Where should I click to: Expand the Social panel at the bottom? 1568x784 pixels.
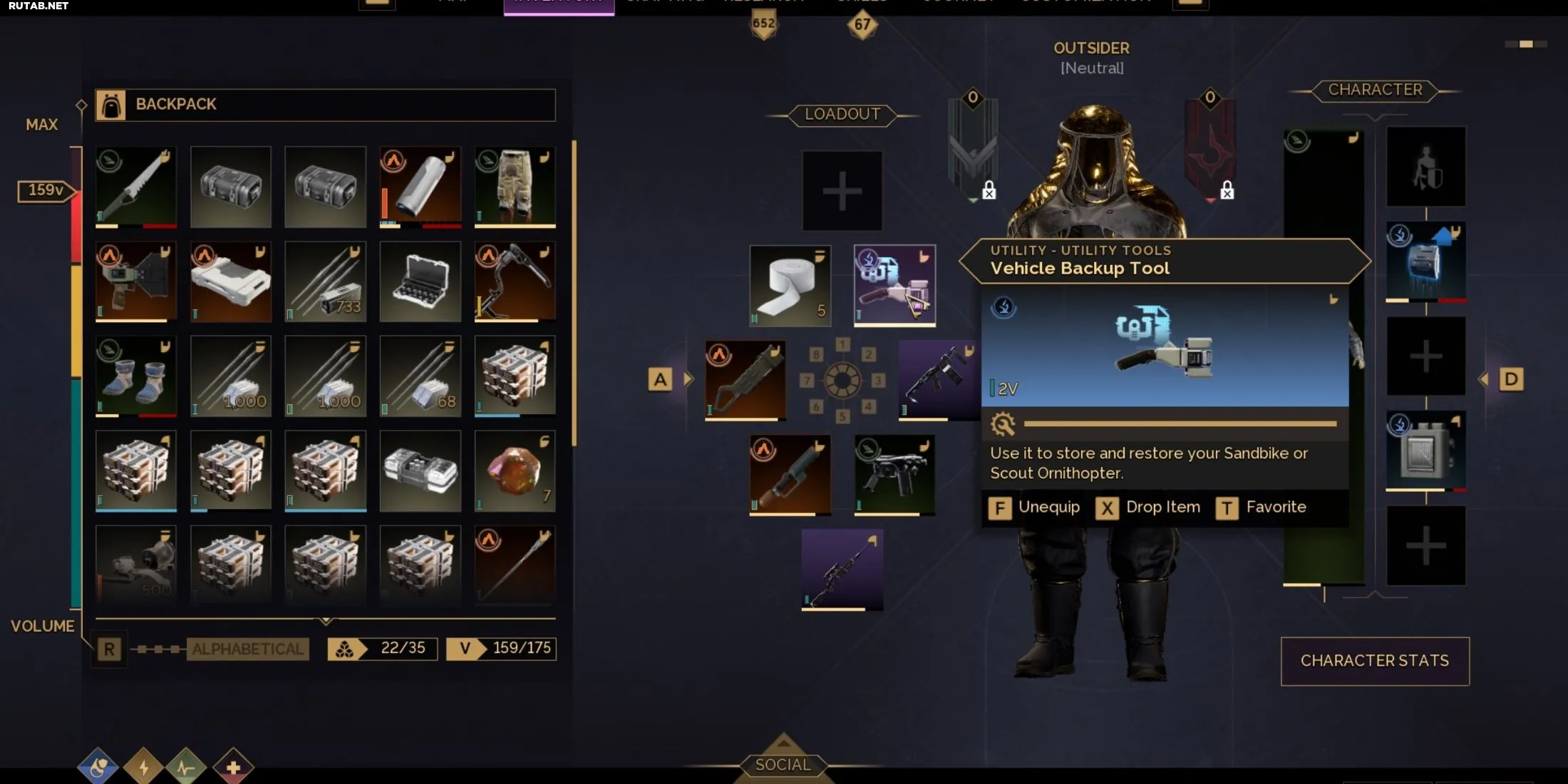click(x=783, y=760)
